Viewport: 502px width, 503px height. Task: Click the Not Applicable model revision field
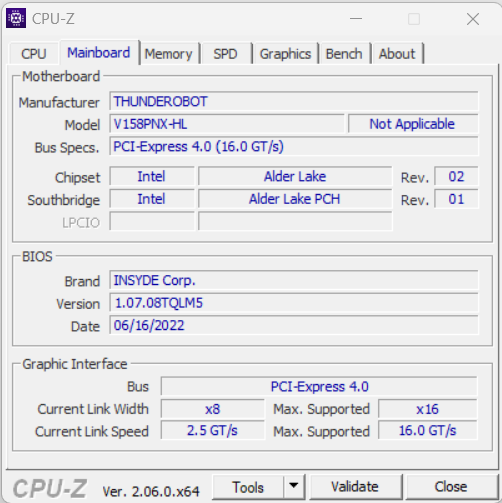413,124
